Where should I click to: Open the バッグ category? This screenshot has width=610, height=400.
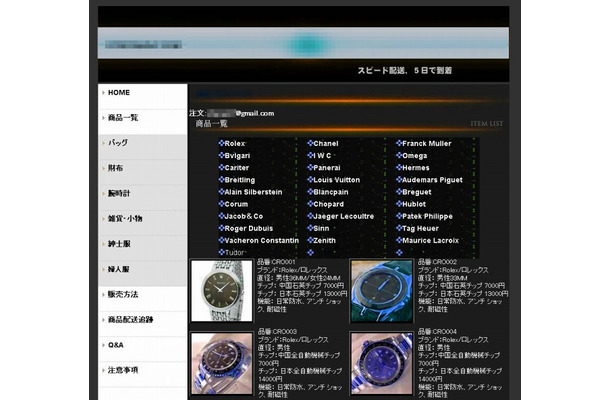(119, 143)
